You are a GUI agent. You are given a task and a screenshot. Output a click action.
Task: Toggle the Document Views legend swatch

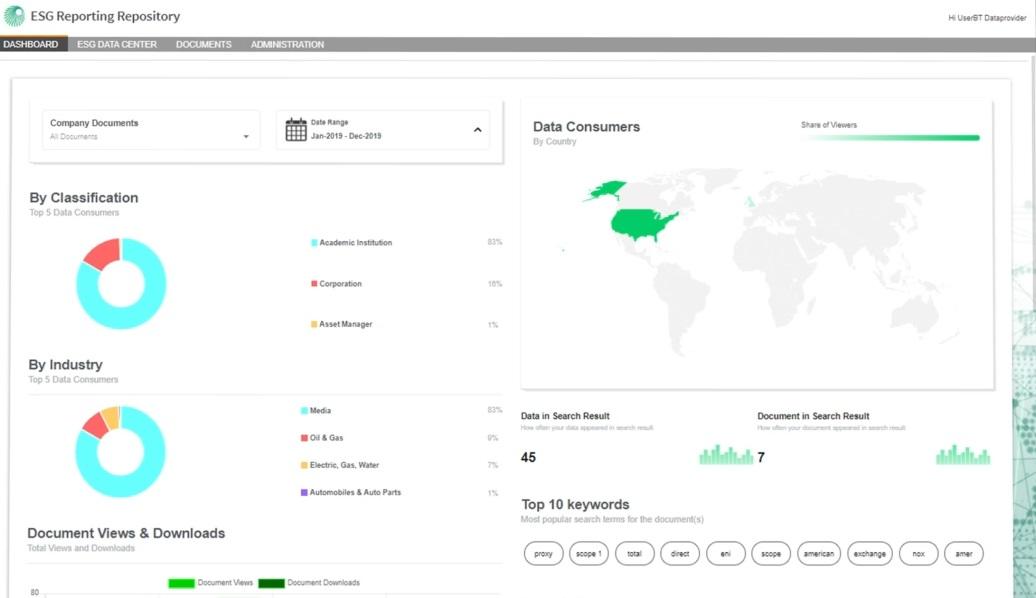(x=182, y=583)
